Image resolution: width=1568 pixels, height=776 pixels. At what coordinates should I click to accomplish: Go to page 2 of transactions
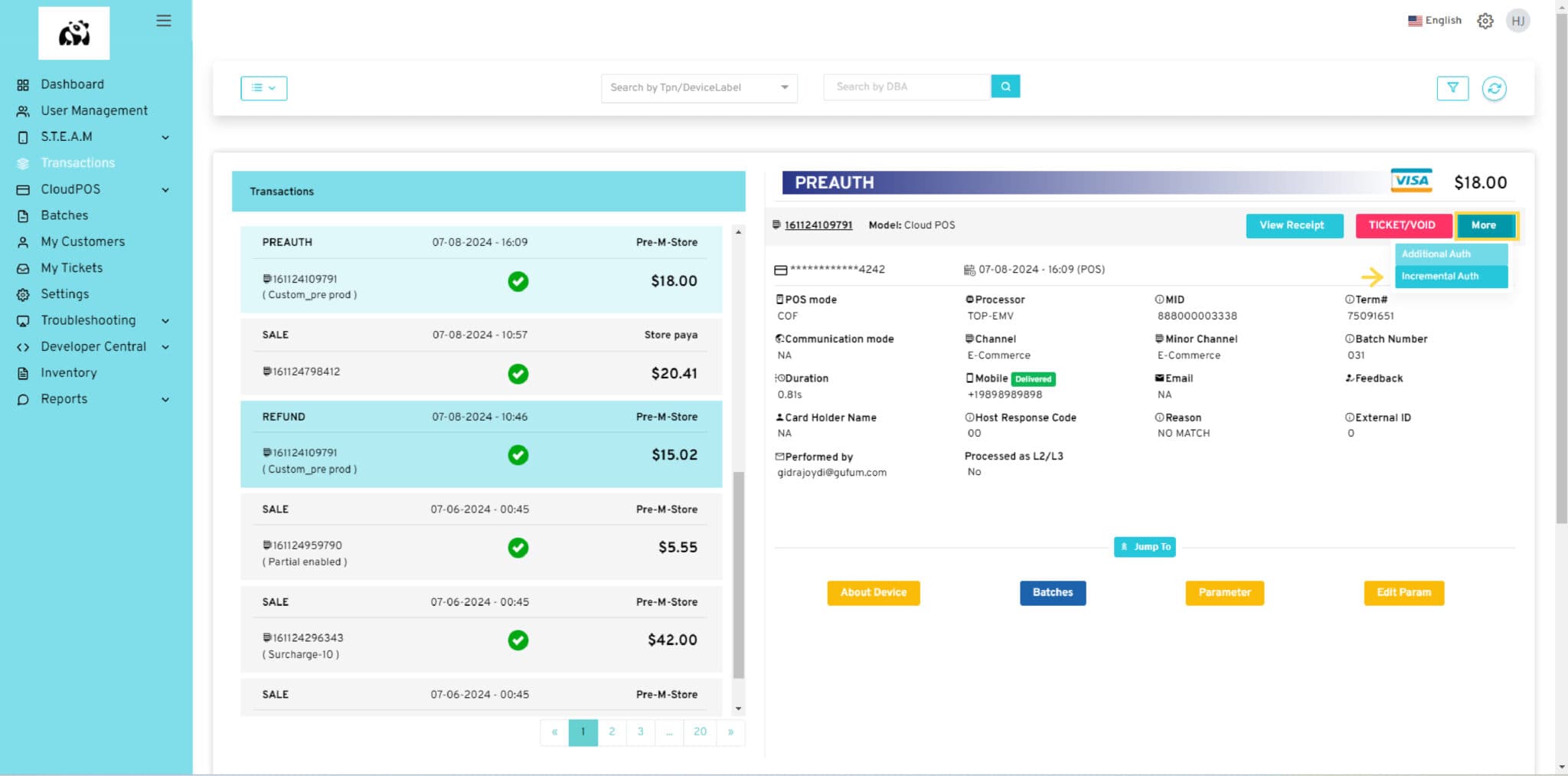pos(612,732)
